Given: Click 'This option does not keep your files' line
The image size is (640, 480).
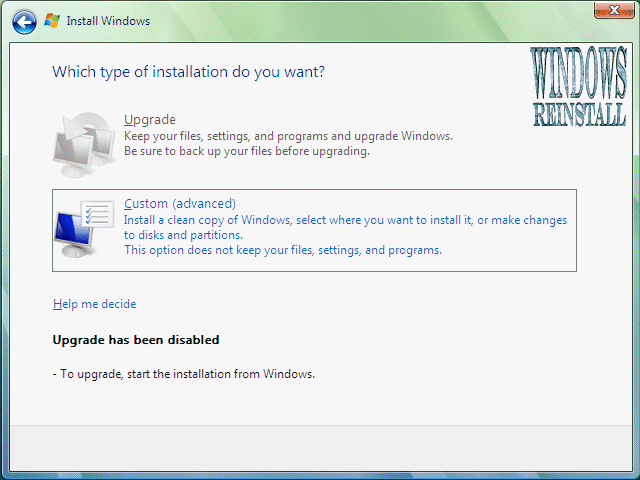Looking at the screenshot, I should click(x=282, y=250).
